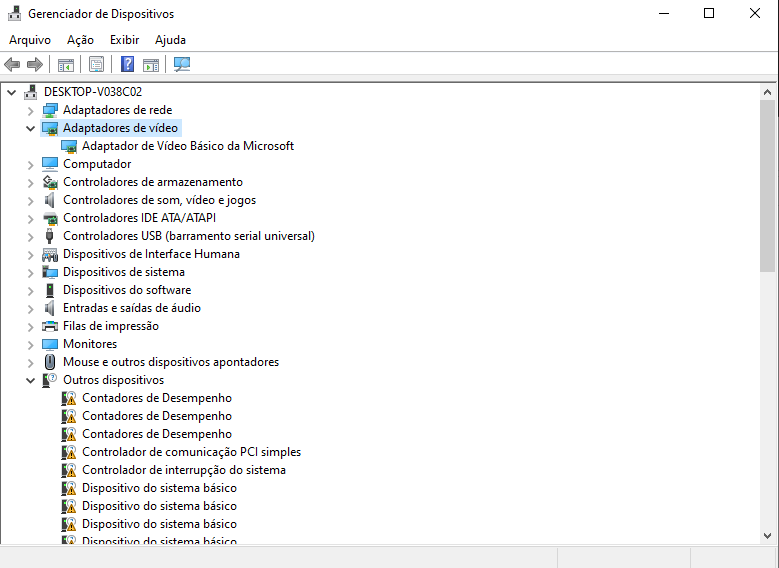The image size is (779, 568).
Task: Click the printer icon for Filas de impressão
Action: pos(50,326)
